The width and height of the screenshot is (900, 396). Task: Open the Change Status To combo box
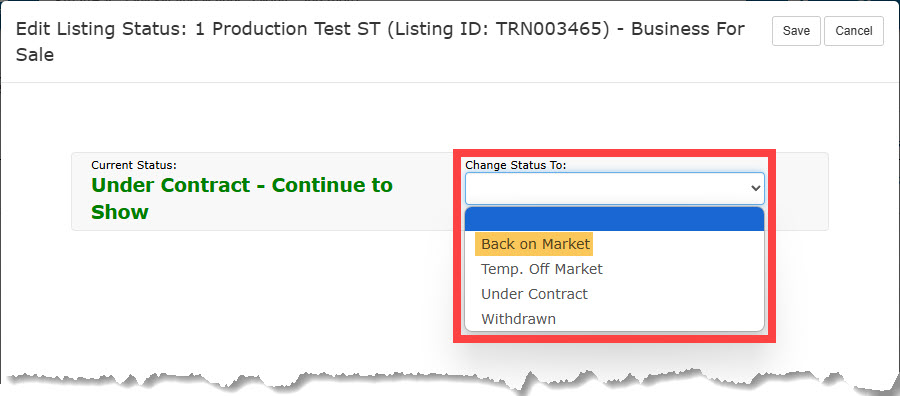[x=615, y=188]
